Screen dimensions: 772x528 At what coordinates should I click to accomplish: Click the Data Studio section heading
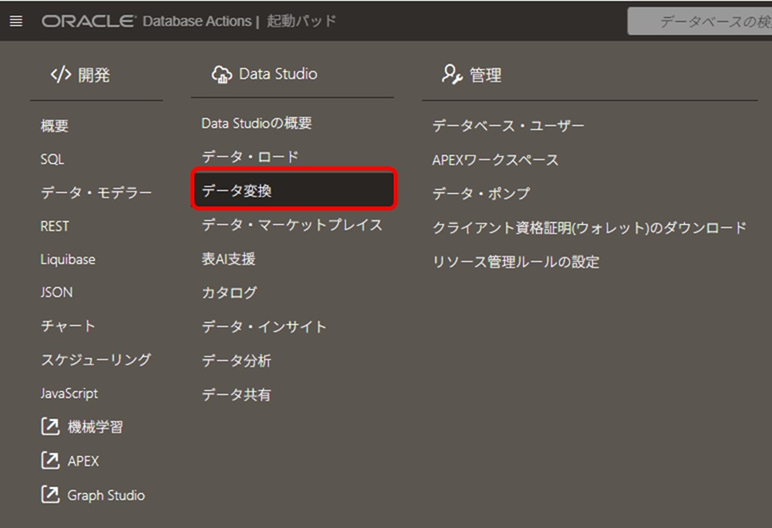click(278, 74)
